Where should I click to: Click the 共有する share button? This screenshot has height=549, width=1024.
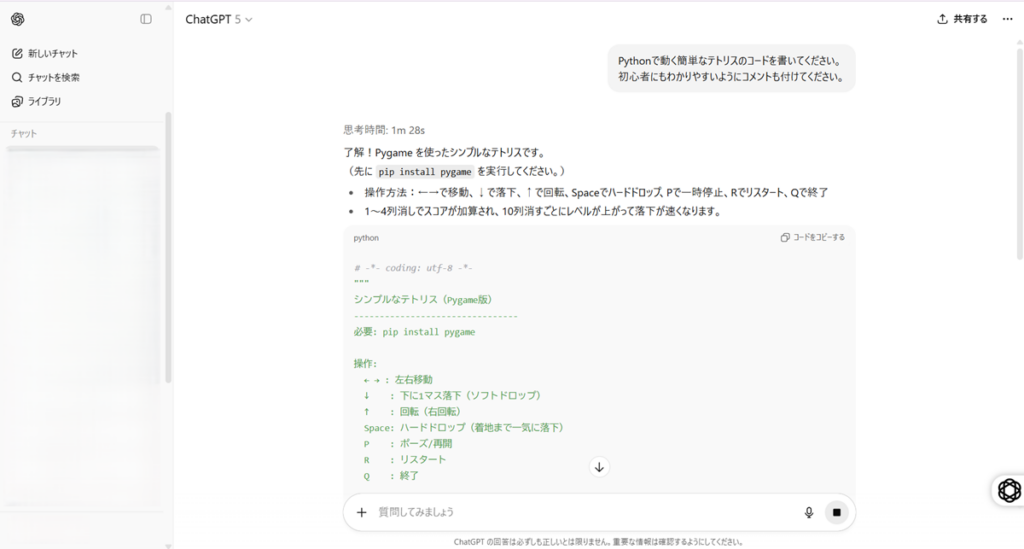tap(962, 19)
